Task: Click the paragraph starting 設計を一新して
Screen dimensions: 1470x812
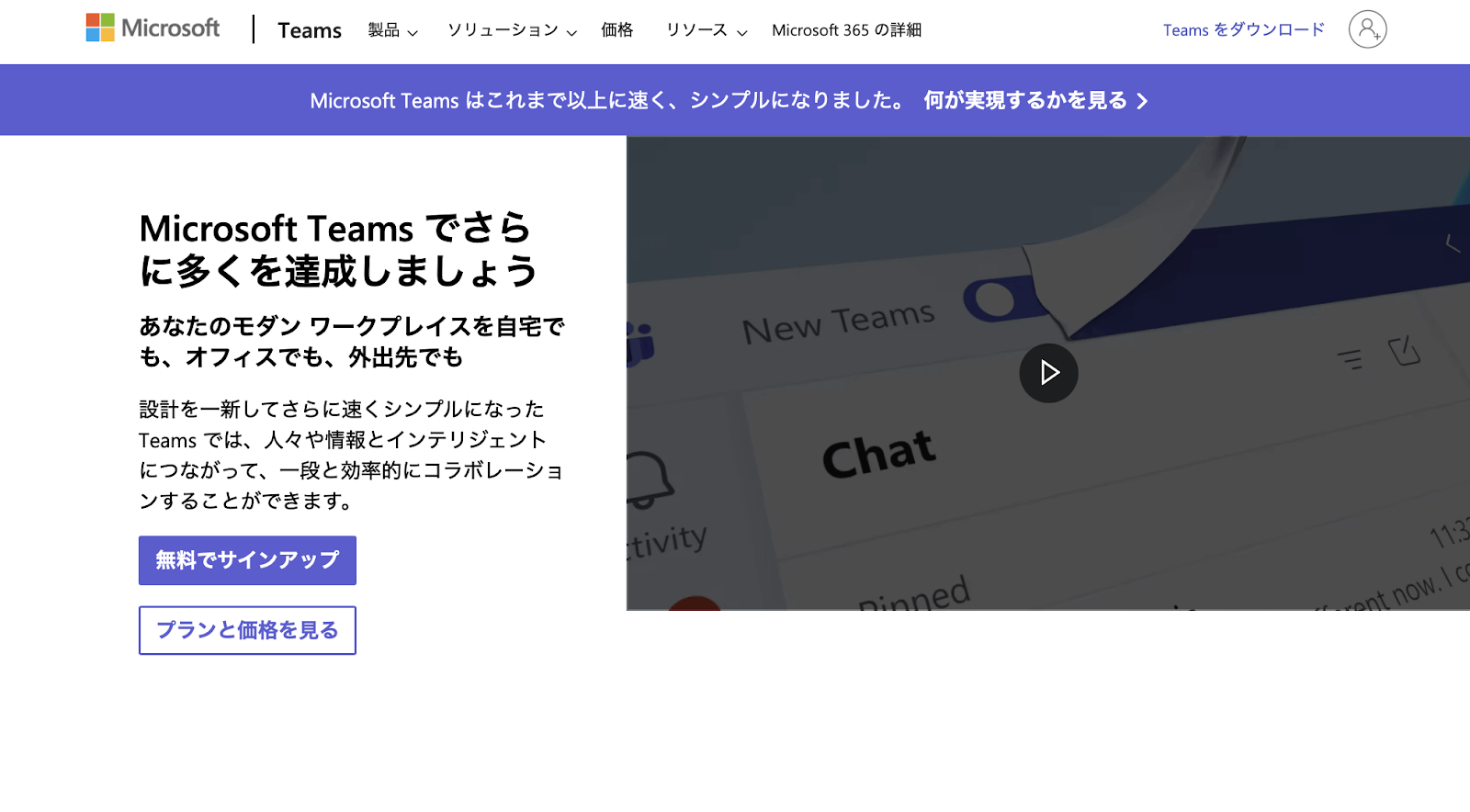Action: coord(352,455)
